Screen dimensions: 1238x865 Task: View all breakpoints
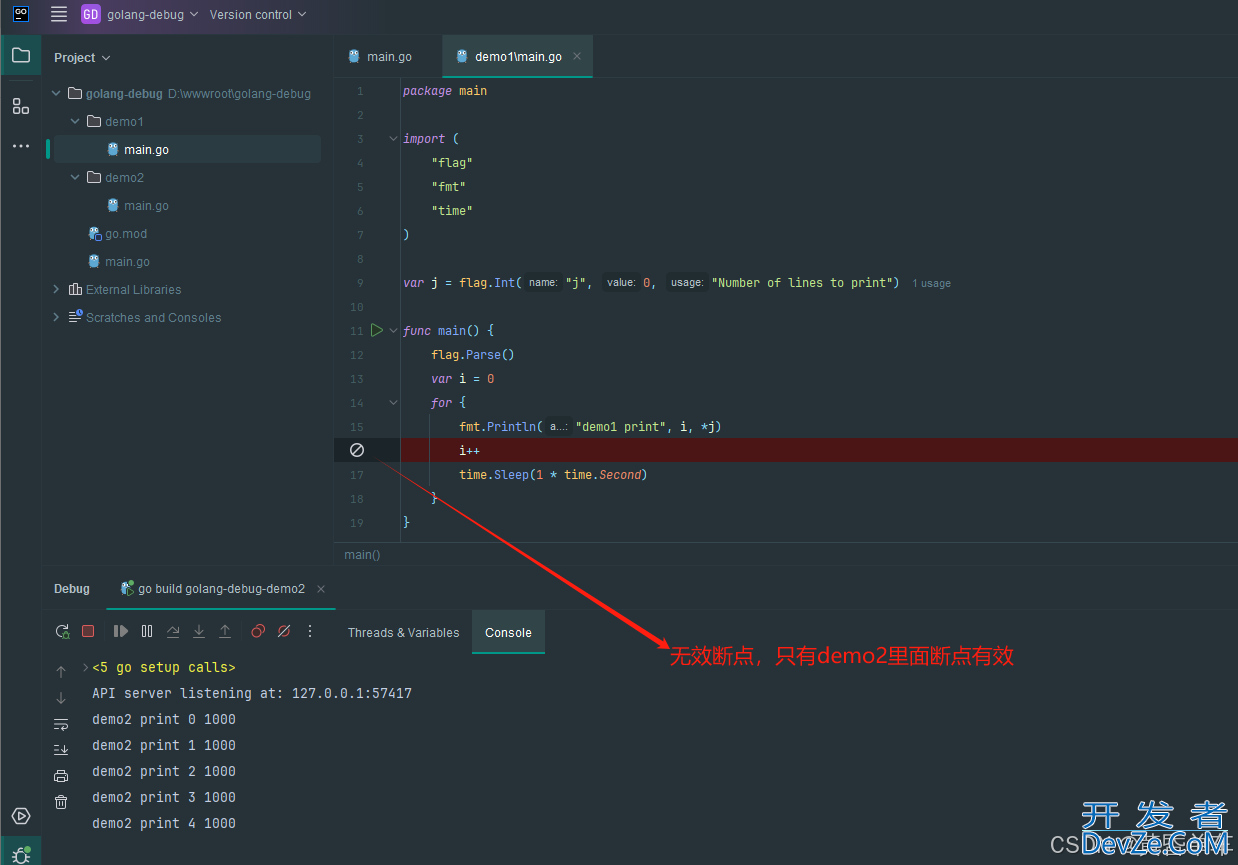point(258,631)
